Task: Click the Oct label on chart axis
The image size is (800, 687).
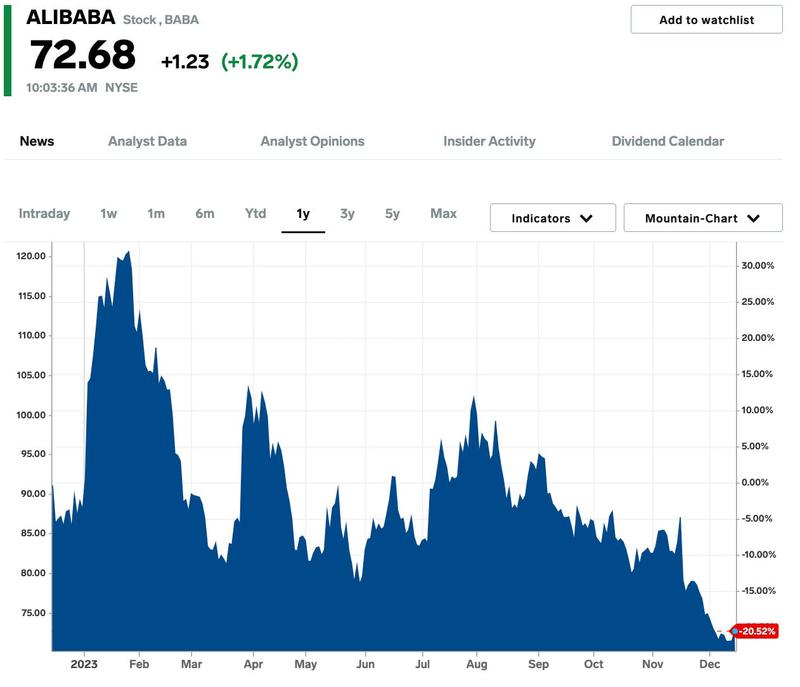Action: [x=593, y=664]
